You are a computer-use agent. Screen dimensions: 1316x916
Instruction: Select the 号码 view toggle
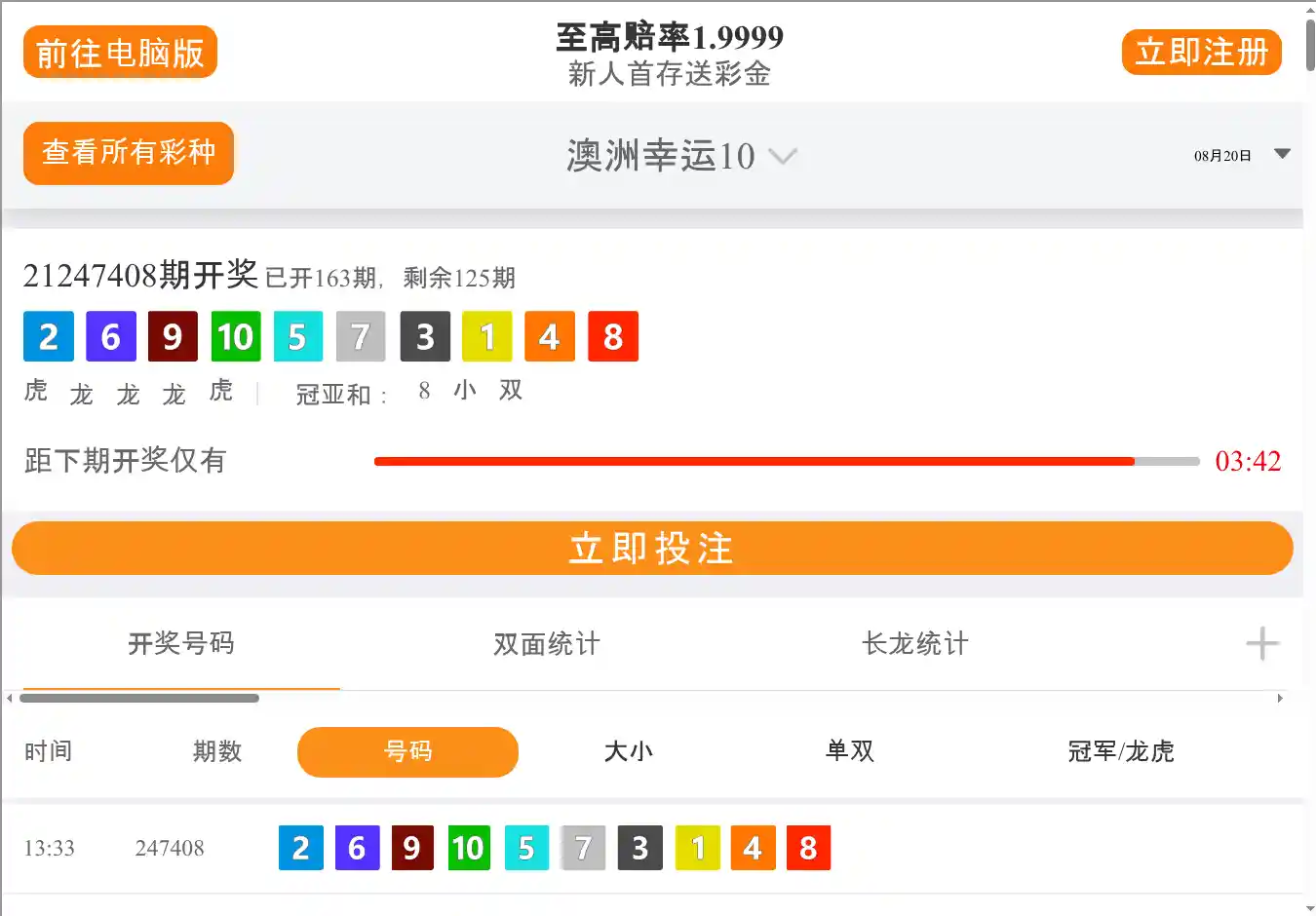pyautogui.click(x=407, y=751)
